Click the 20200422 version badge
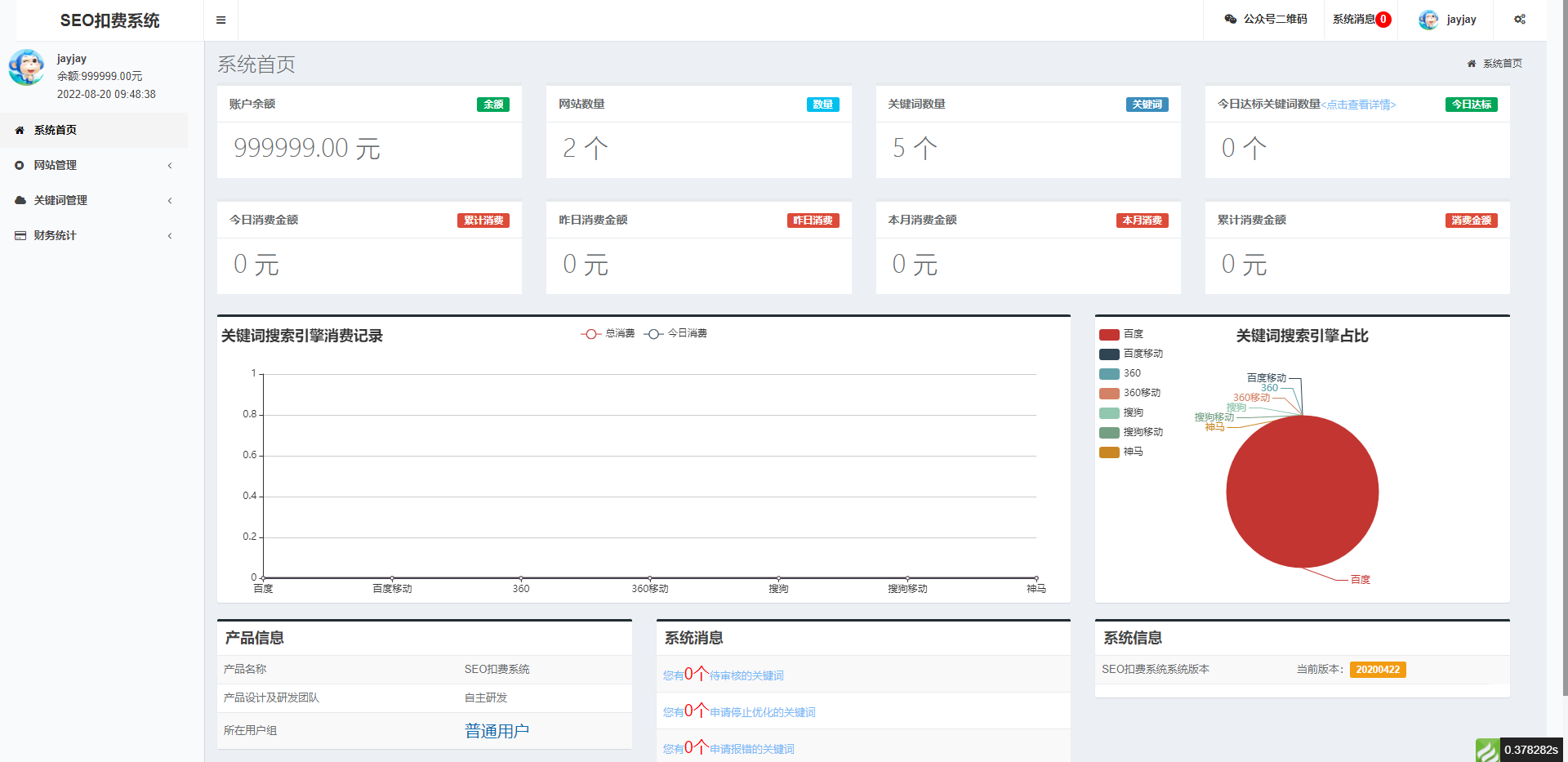This screenshot has width=1568, height=762. pyautogui.click(x=1378, y=670)
